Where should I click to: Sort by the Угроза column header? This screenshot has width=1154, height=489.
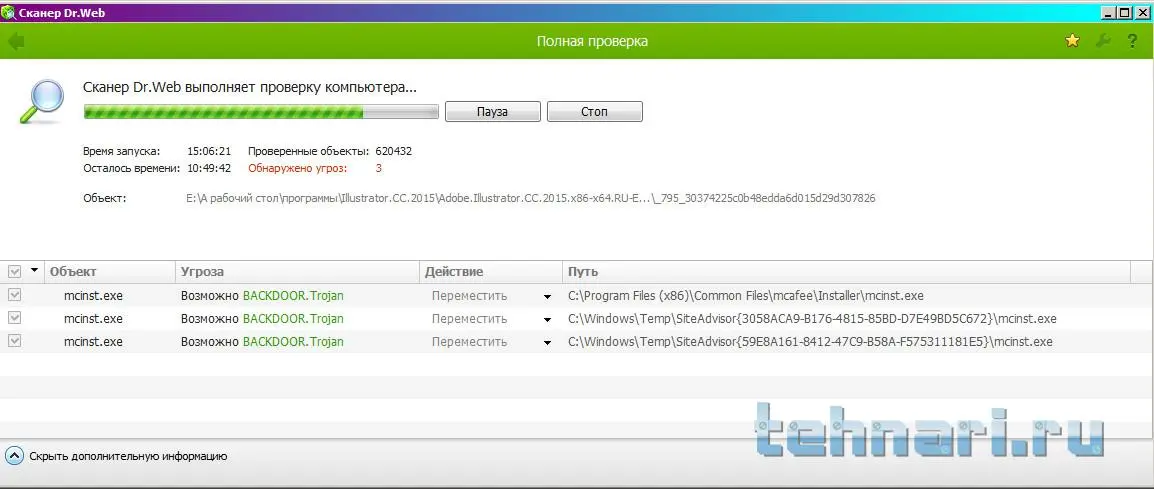tap(297, 272)
